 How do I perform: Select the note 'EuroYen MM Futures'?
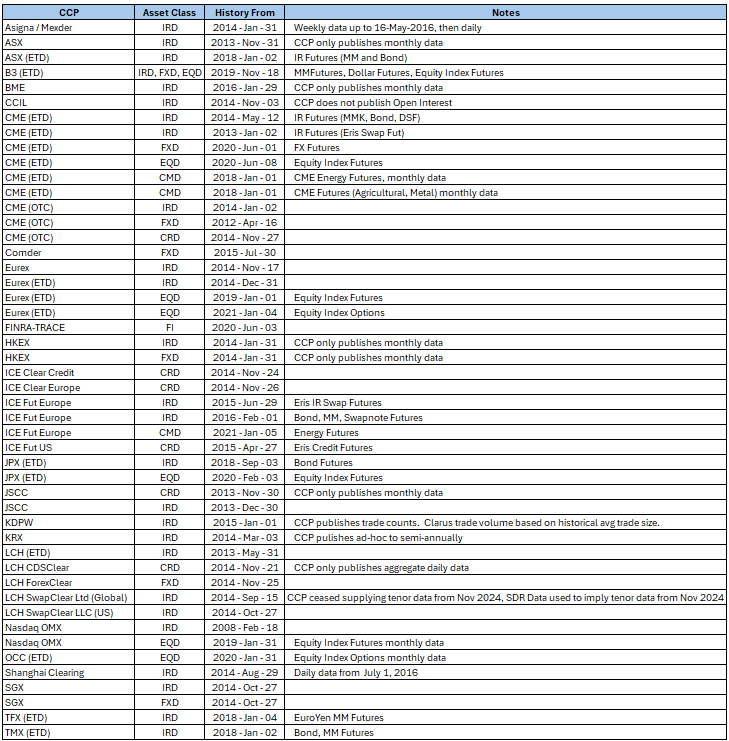pyautogui.click(x=506, y=718)
